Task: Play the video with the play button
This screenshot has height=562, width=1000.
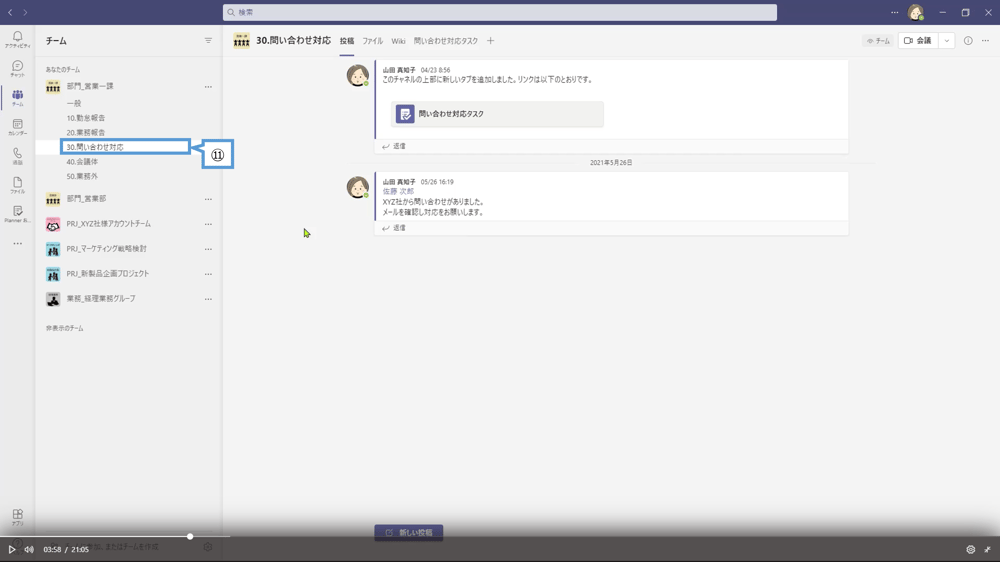Action: [x=11, y=549]
